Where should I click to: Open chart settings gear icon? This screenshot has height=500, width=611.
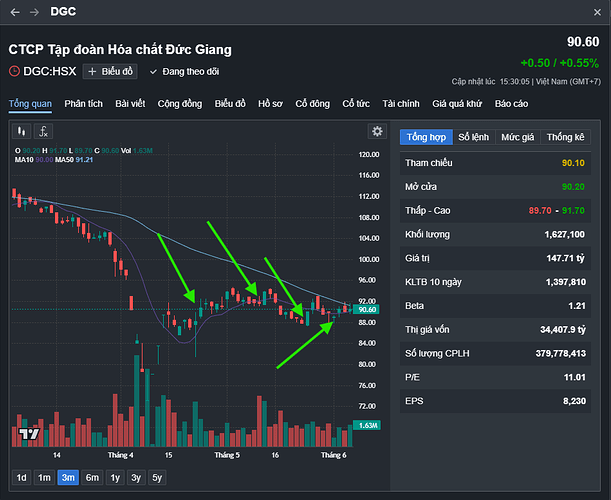377,131
